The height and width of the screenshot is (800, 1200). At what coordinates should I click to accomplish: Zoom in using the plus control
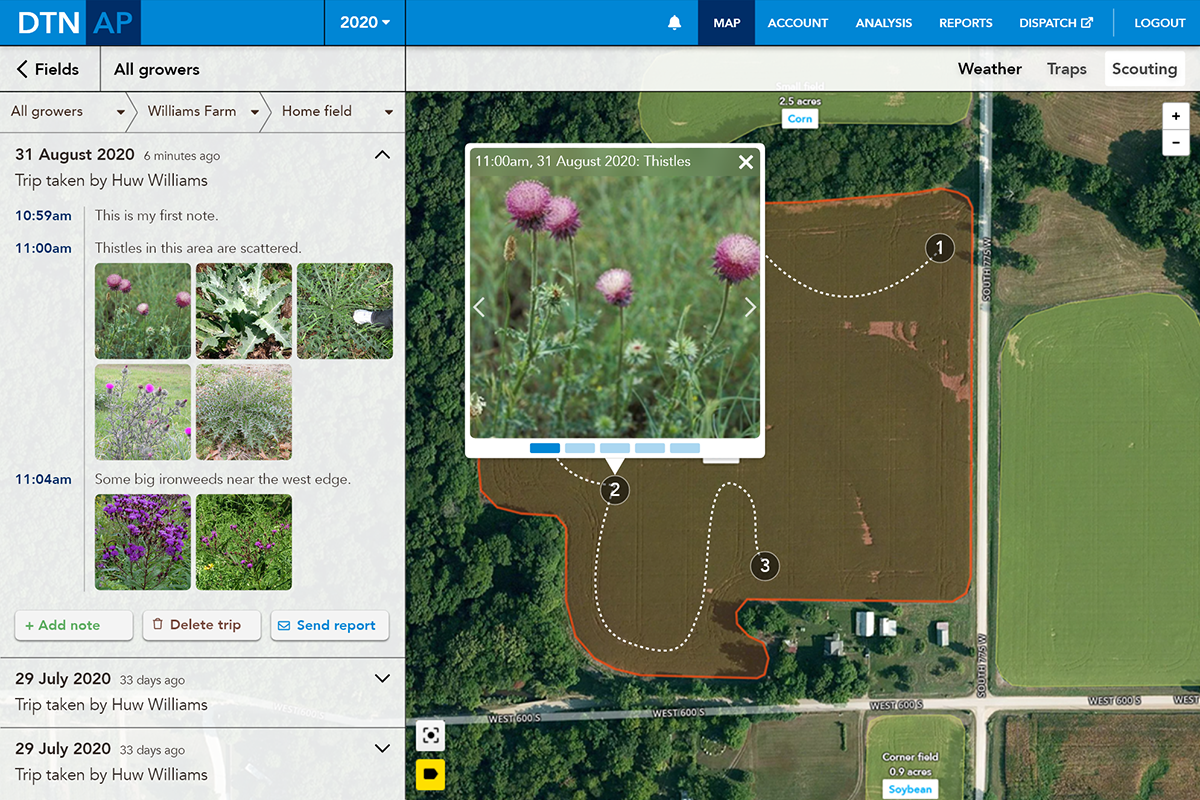(1175, 116)
